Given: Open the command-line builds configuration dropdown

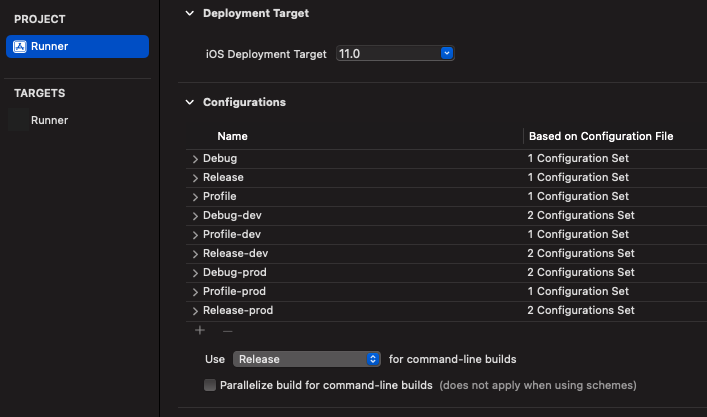Looking at the screenshot, I should click(307, 359).
